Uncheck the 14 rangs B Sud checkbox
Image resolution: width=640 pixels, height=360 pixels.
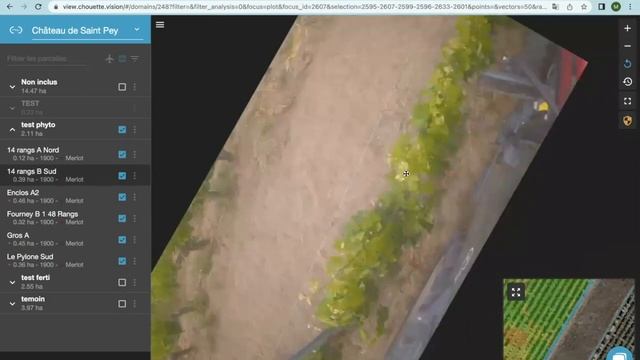click(122, 176)
